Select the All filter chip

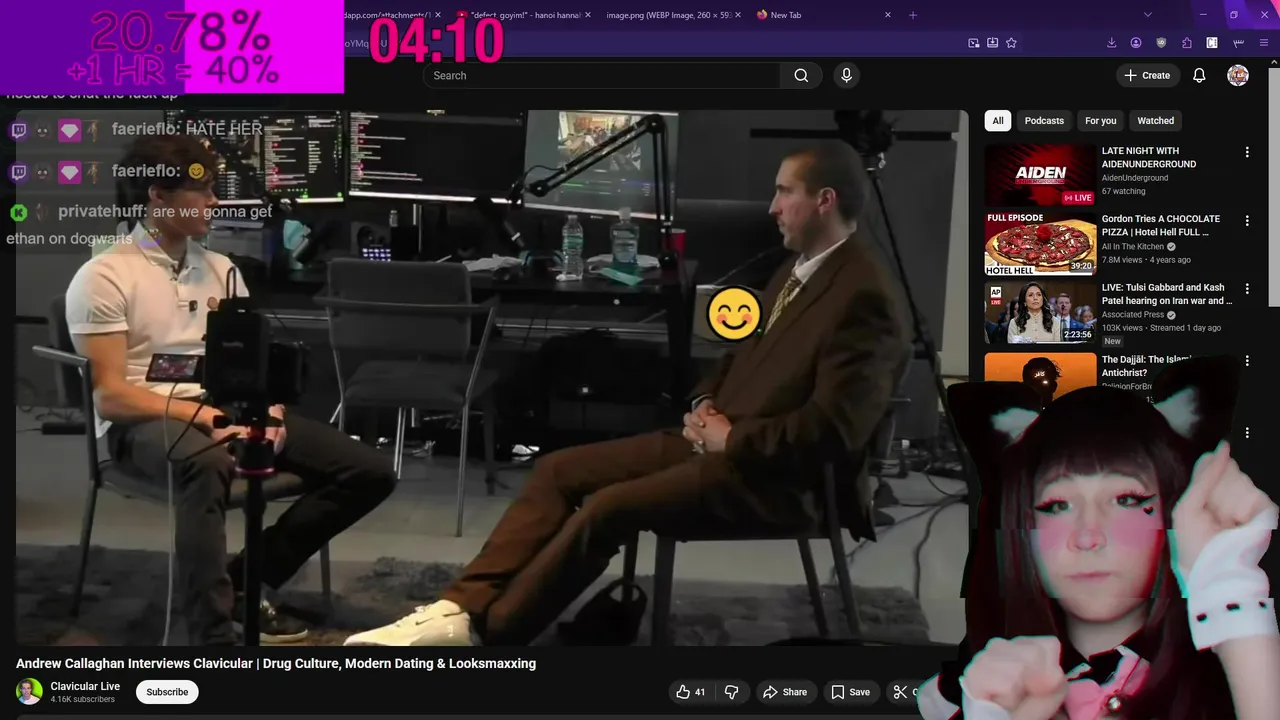tap(997, 121)
